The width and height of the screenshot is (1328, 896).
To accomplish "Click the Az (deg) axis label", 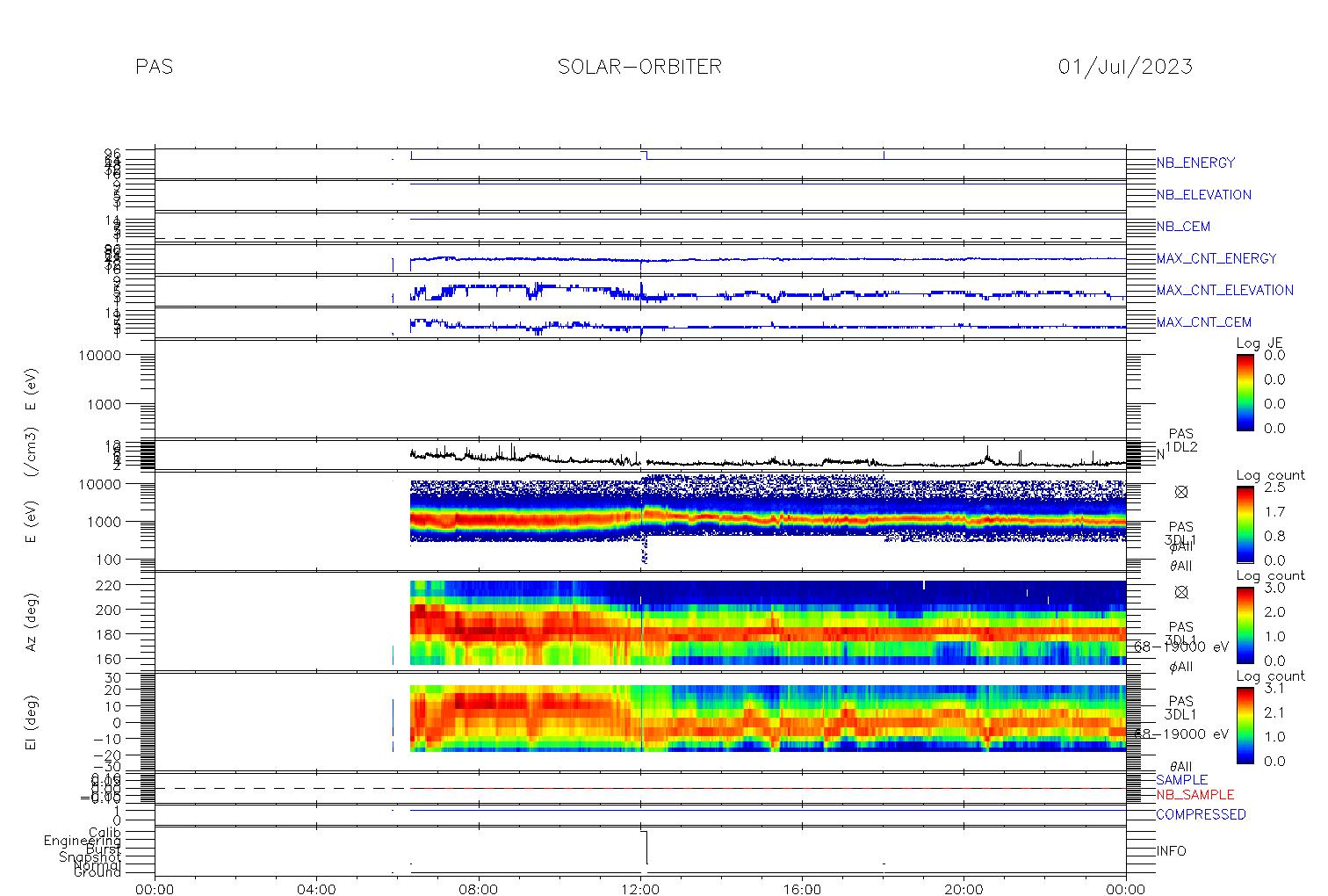I will coord(32,622).
